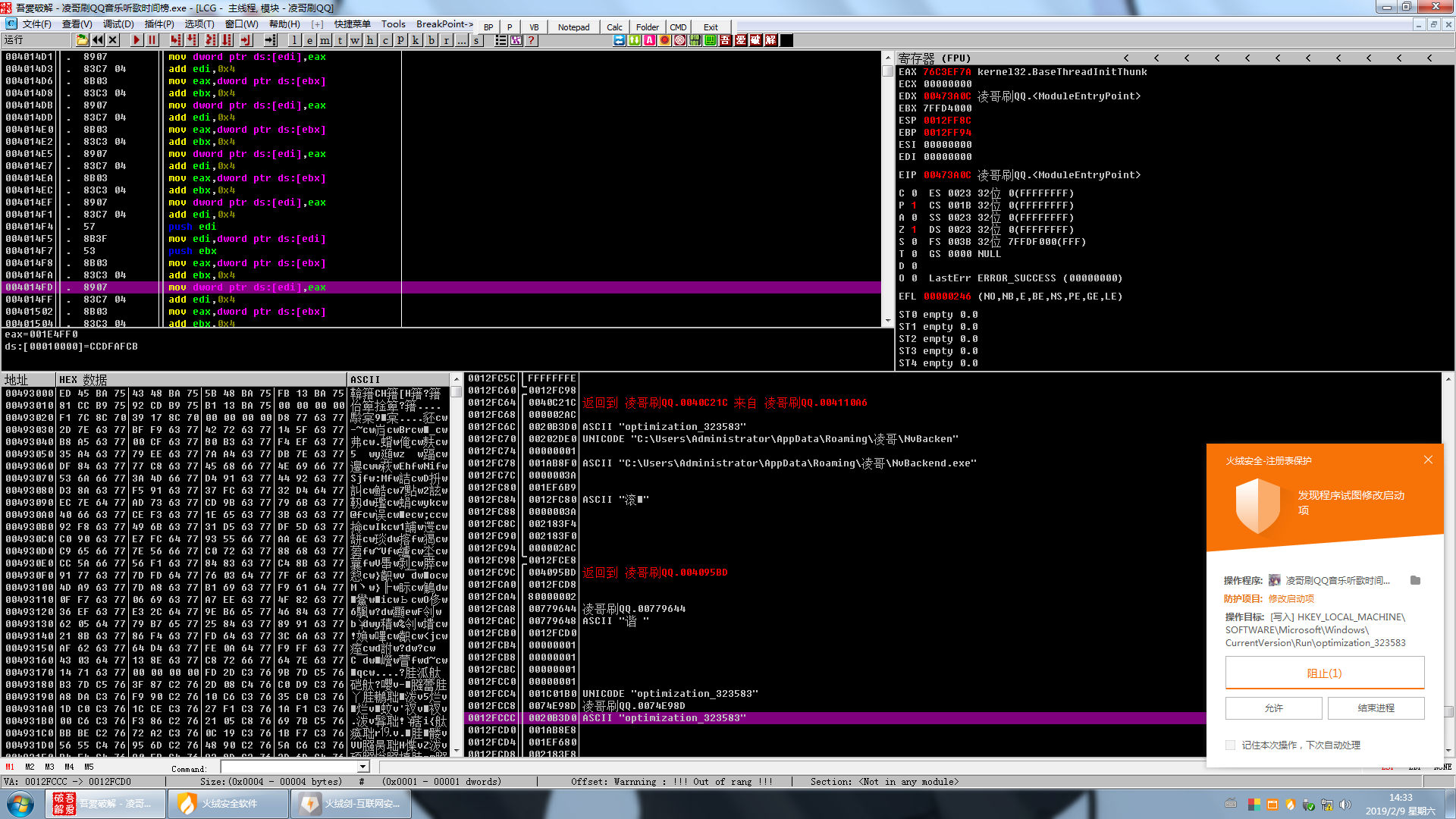Click the Notepad shortcut button
This screenshot has width=1456, height=819.
click(573, 27)
